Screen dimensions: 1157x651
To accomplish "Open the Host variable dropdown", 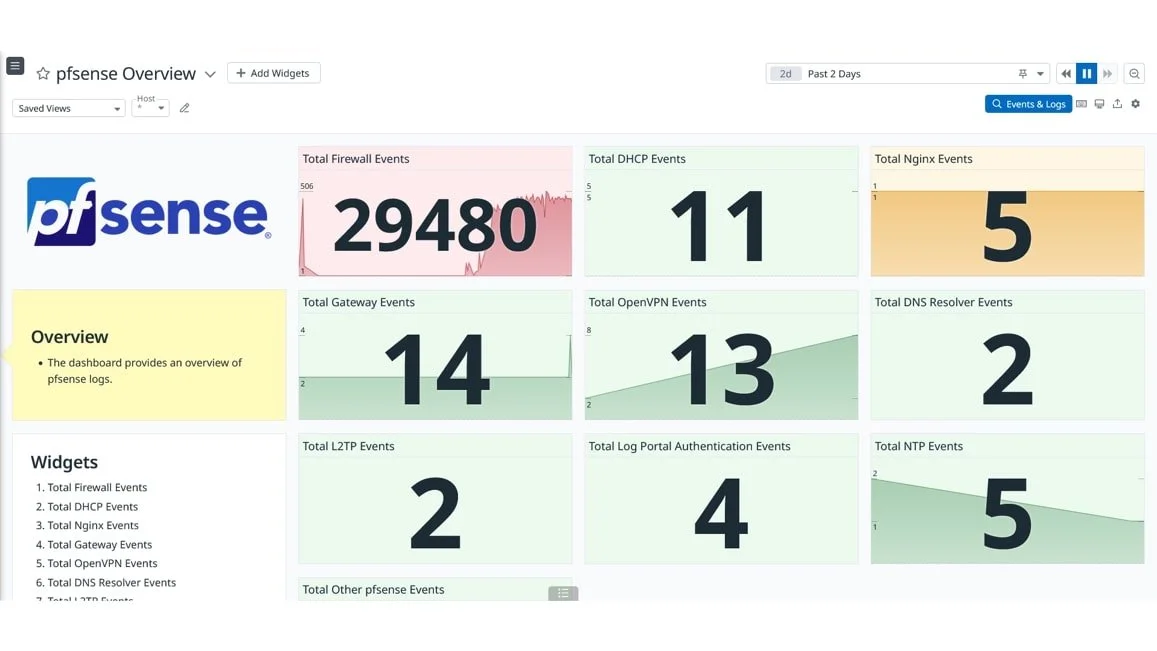I will coord(150,108).
